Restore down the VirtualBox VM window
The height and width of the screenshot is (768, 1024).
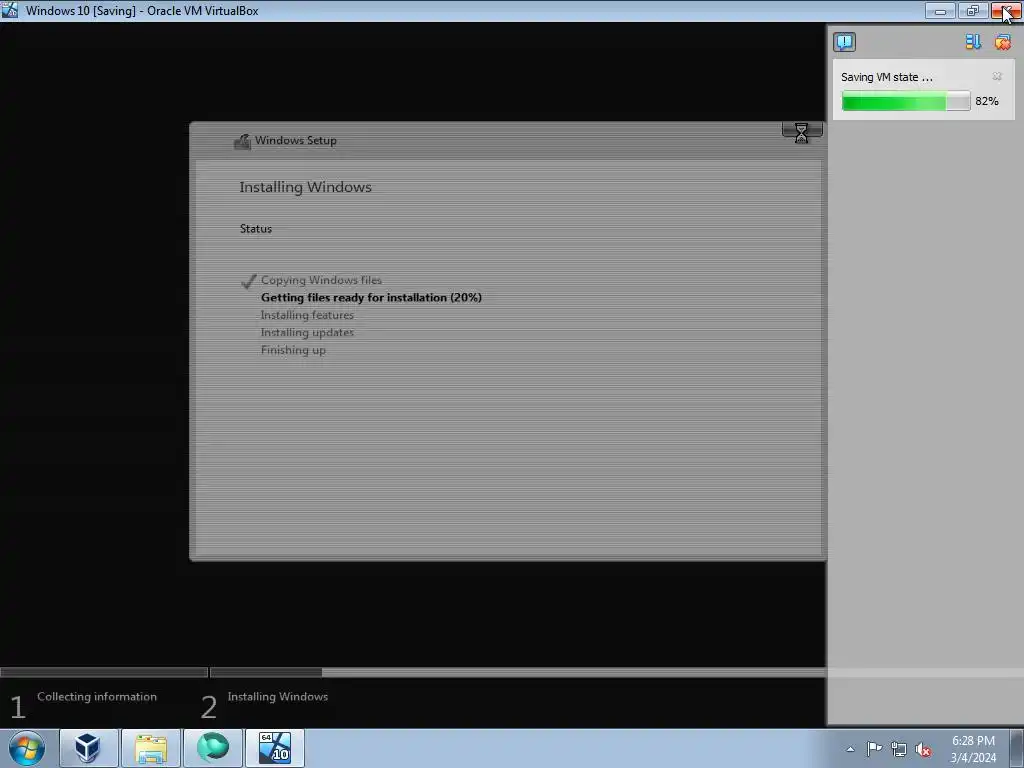click(973, 10)
